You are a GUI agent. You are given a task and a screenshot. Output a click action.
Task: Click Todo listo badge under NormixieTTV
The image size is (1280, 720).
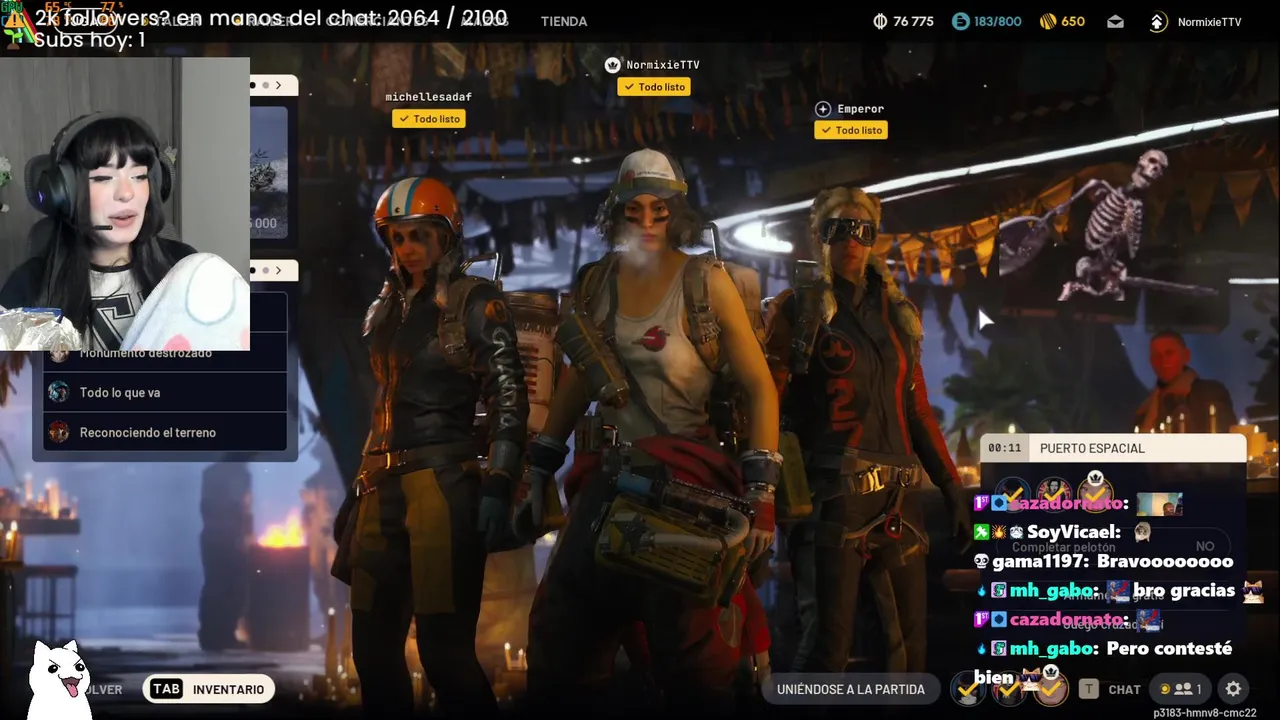(x=655, y=87)
